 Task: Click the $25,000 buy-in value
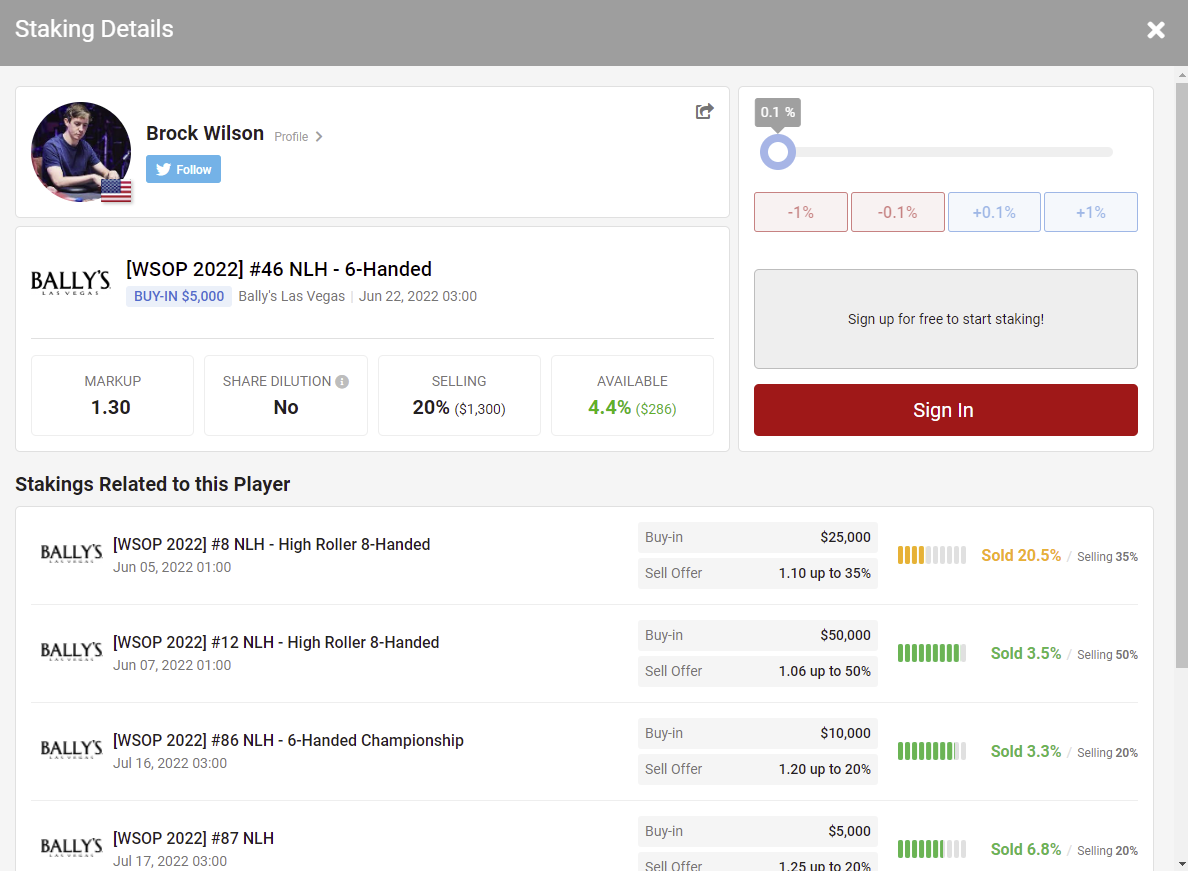coord(846,537)
